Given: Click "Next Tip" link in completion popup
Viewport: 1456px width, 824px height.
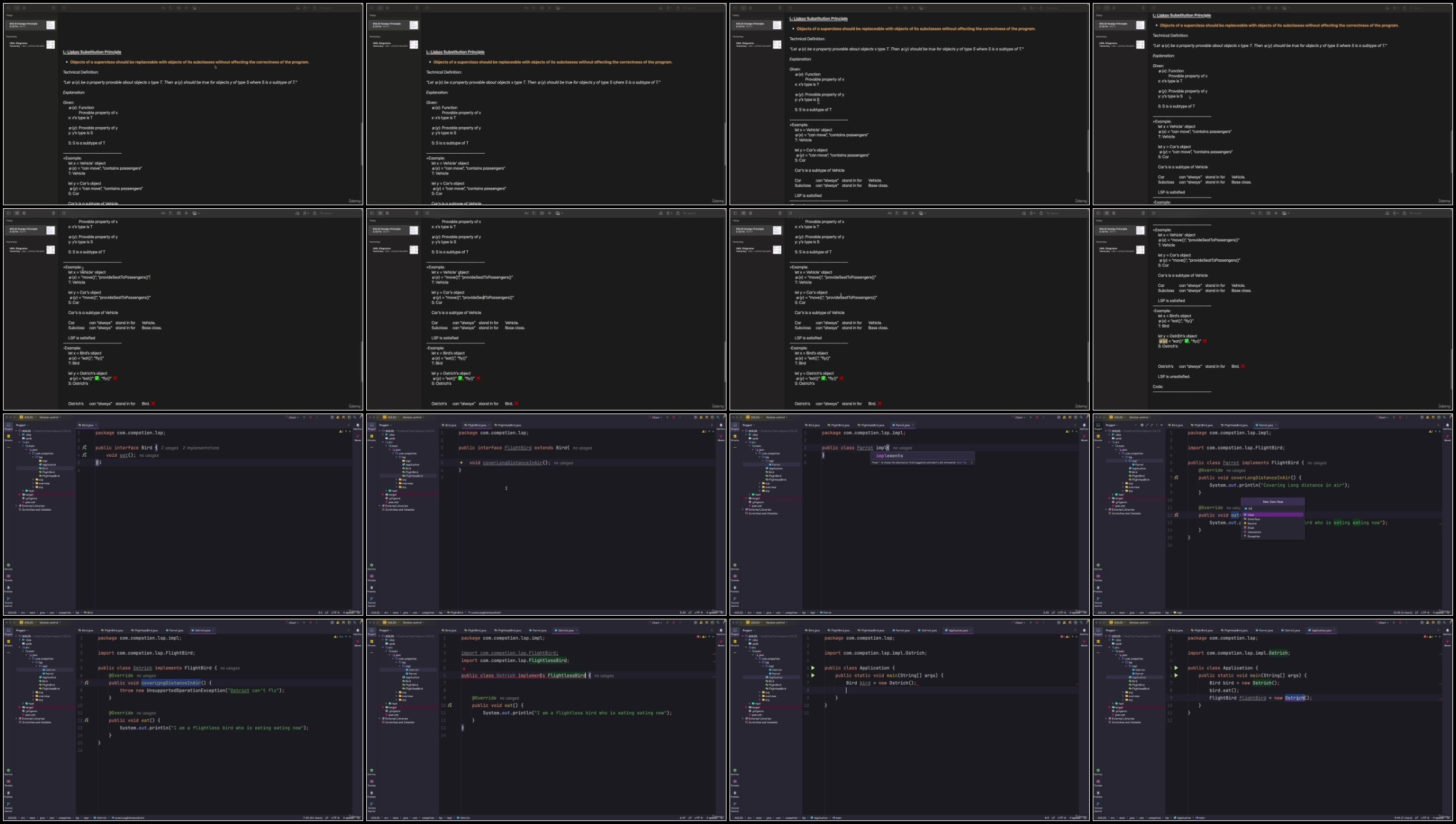Looking at the screenshot, I should (961, 463).
